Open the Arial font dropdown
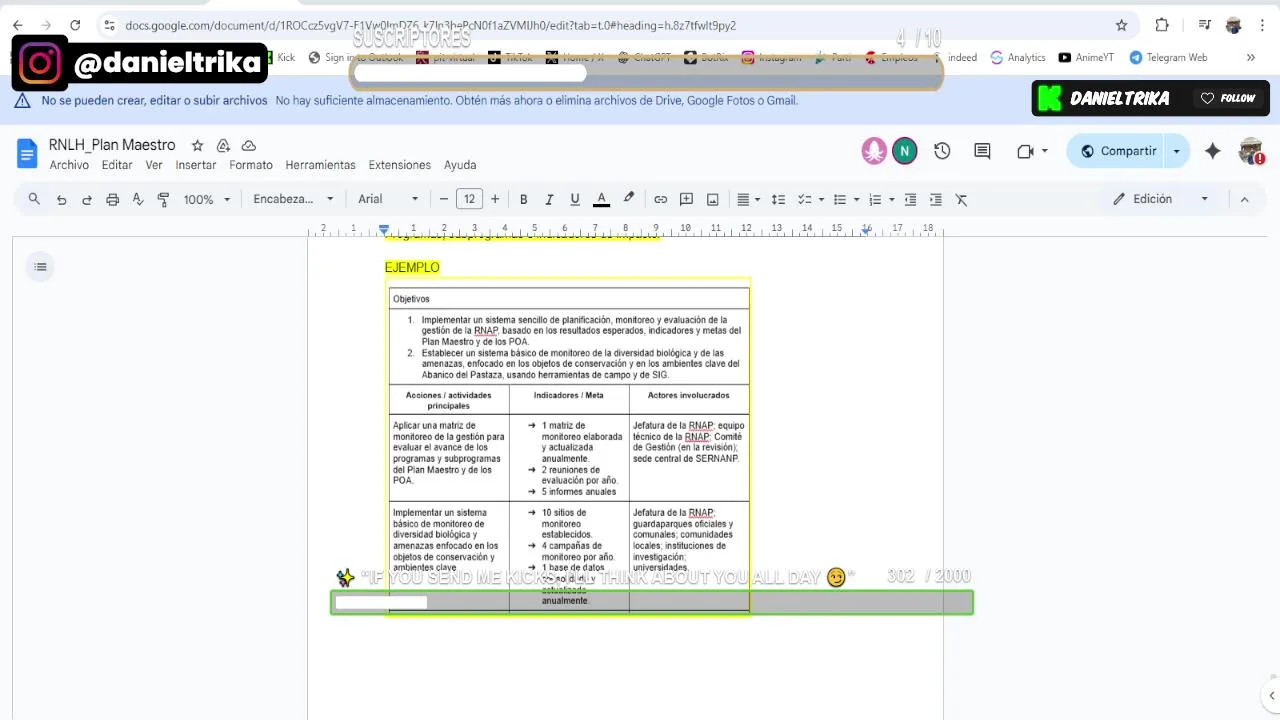1280x720 pixels. (388, 199)
